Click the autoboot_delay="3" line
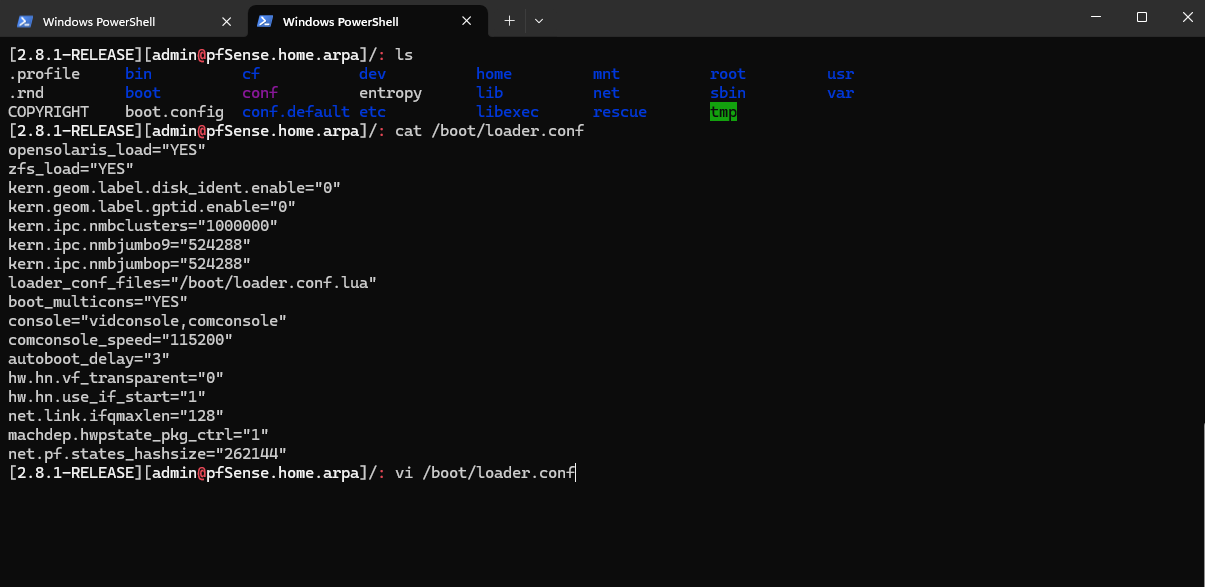This screenshot has width=1205, height=587. [89, 358]
